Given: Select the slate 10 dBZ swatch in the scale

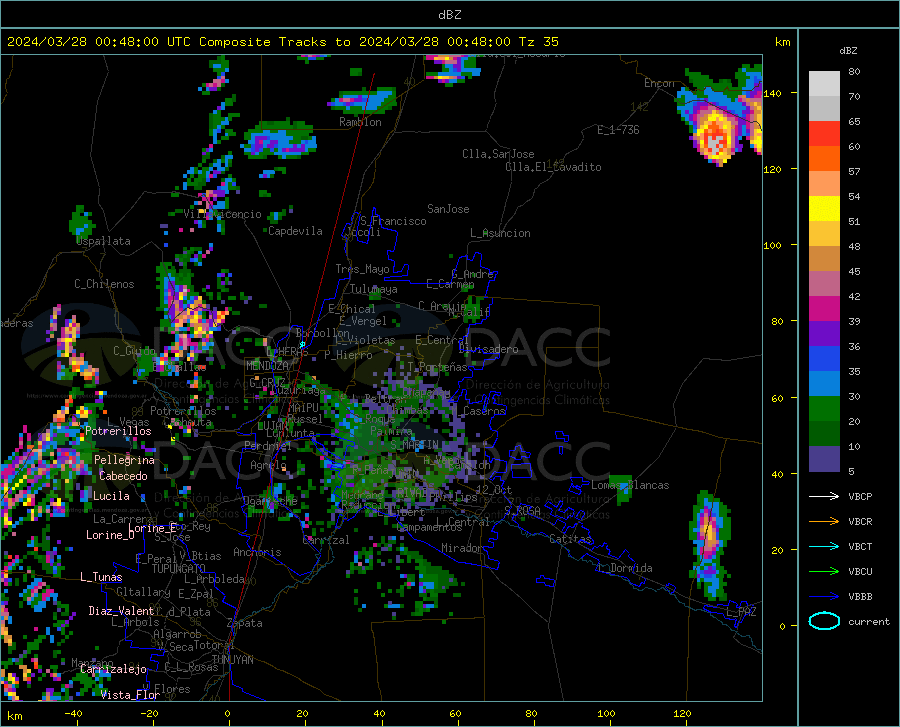Looking at the screenshot, I should click(x=824, y=458).
